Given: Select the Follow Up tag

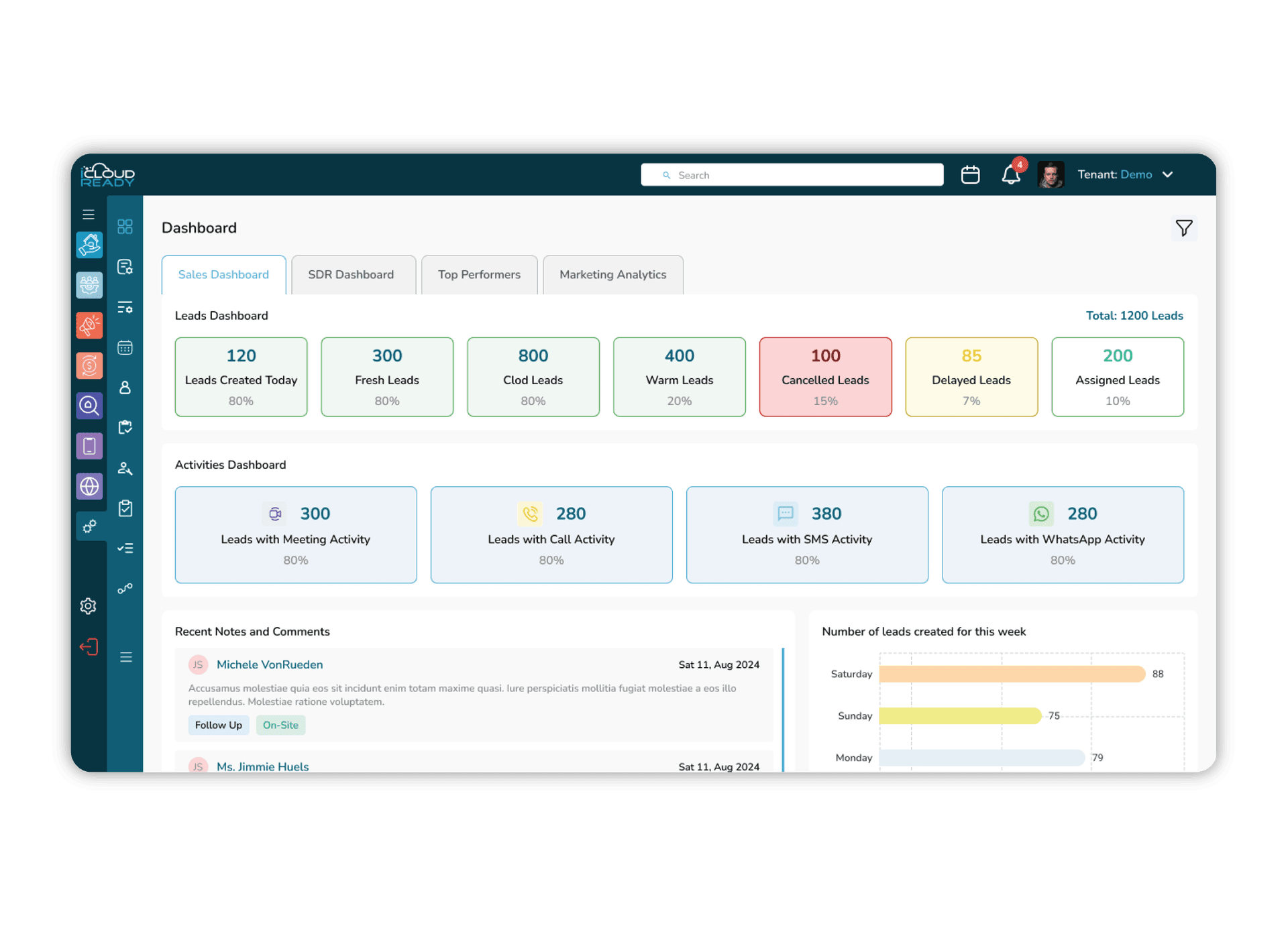Looking at the screenshot, I should tap(218, 725).
